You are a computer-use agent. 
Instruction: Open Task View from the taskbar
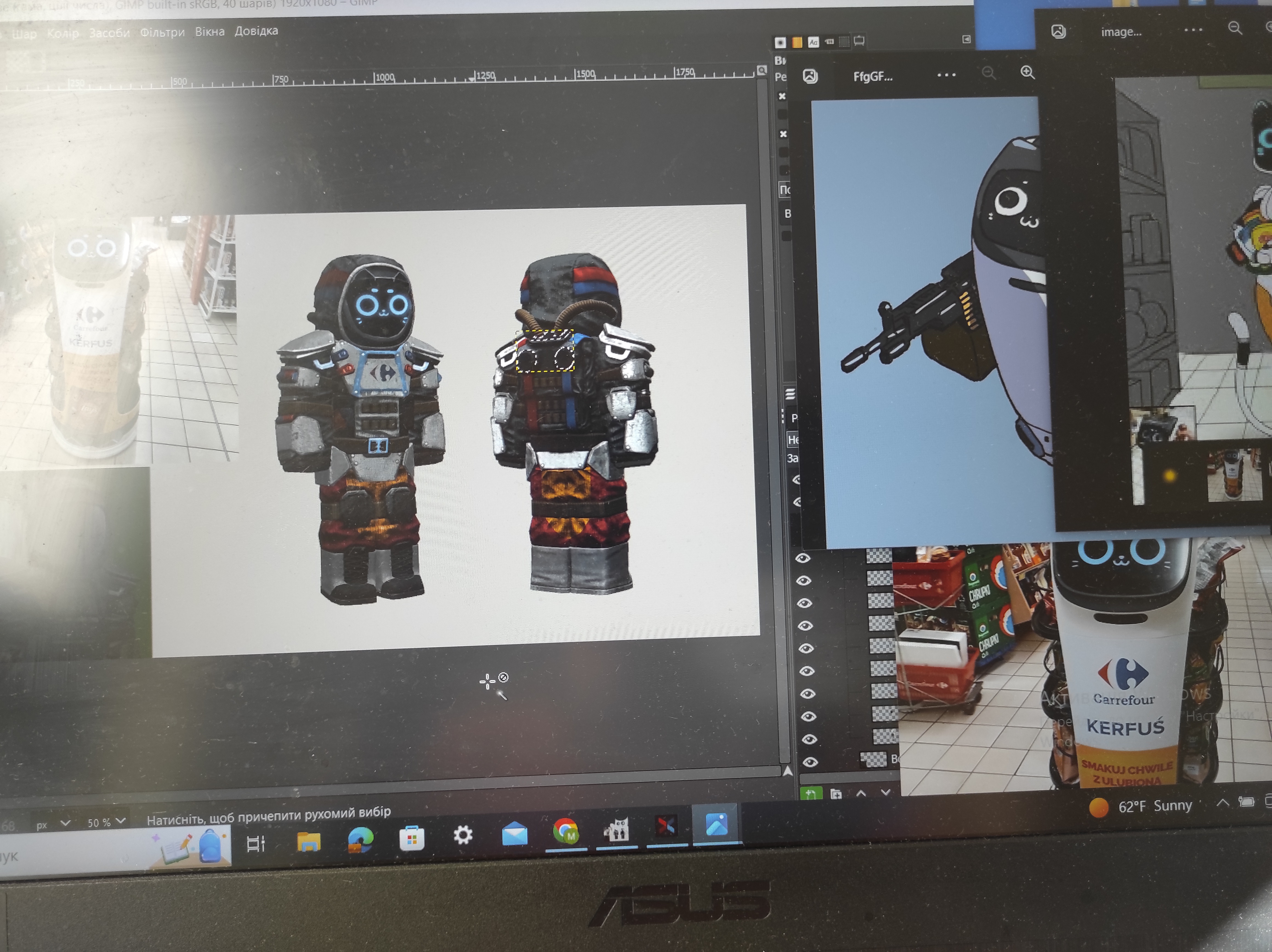[x=255, y=844]
